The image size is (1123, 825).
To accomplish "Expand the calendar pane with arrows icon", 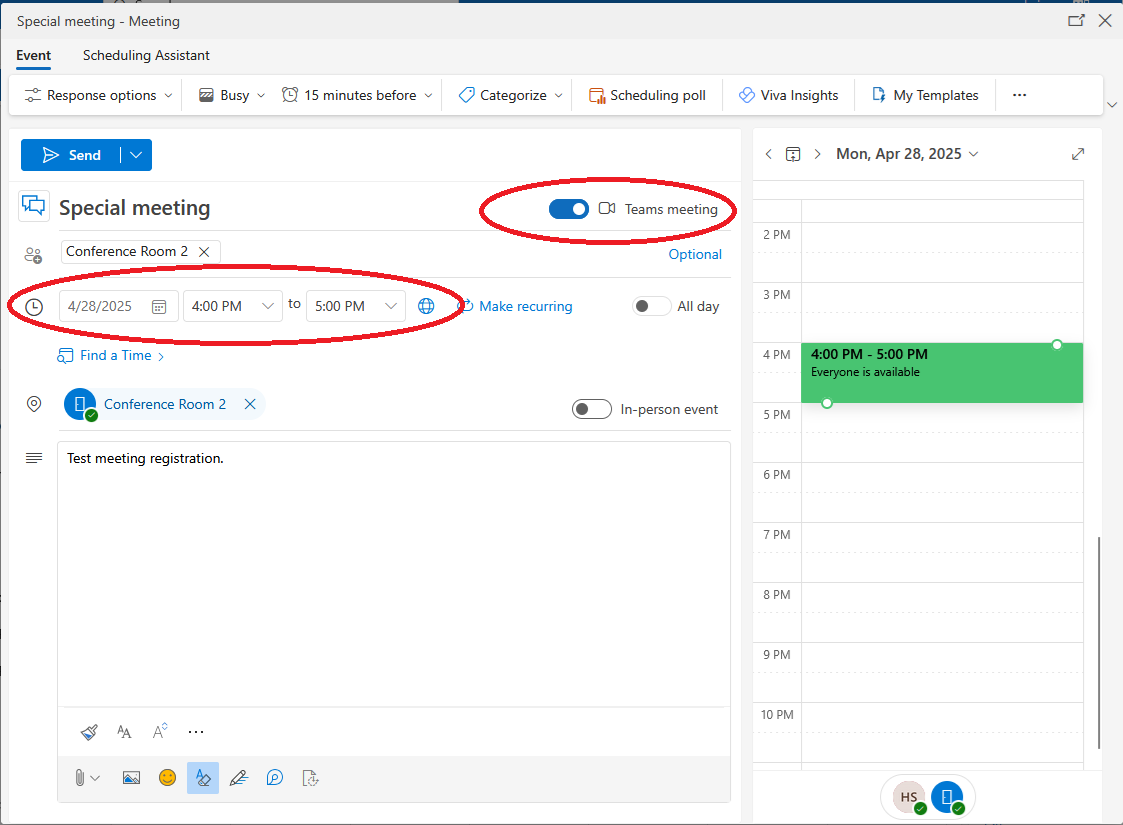I will coord(1078,154).
